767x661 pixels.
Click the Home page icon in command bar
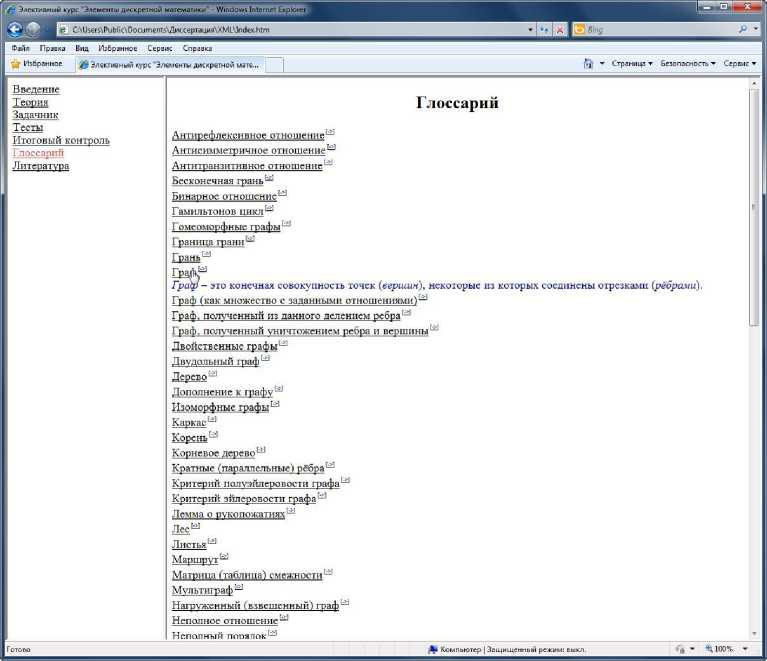[x=588, y=64]
